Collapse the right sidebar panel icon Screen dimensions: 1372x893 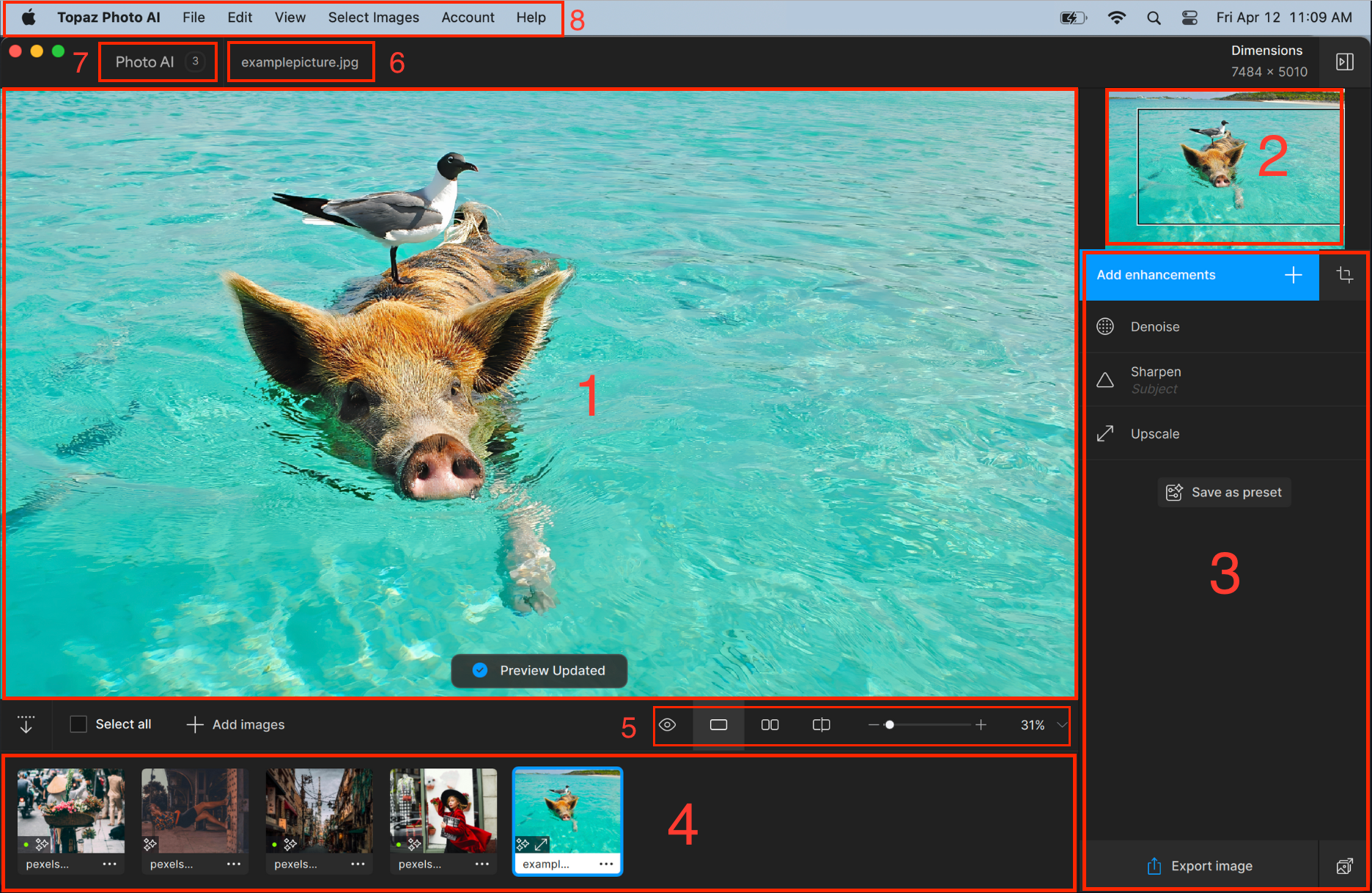click(1345, 62)
